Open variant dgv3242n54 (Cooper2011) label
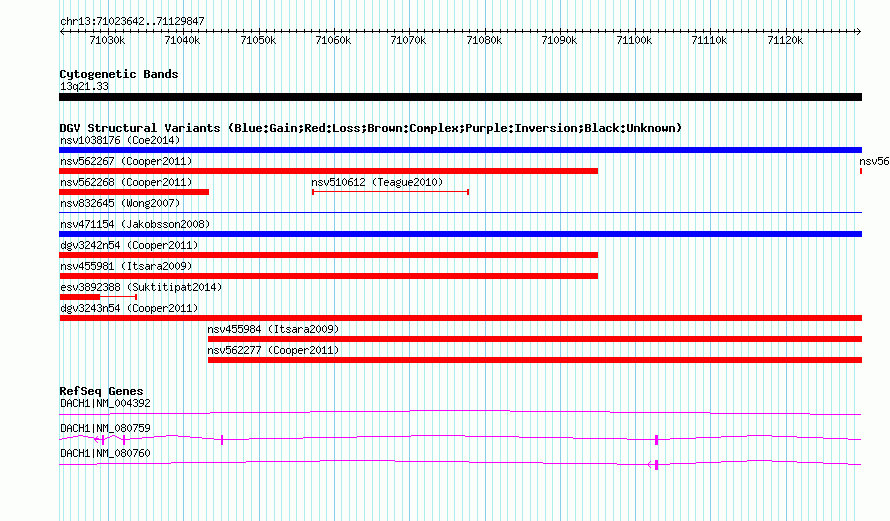 coord(129,245)
